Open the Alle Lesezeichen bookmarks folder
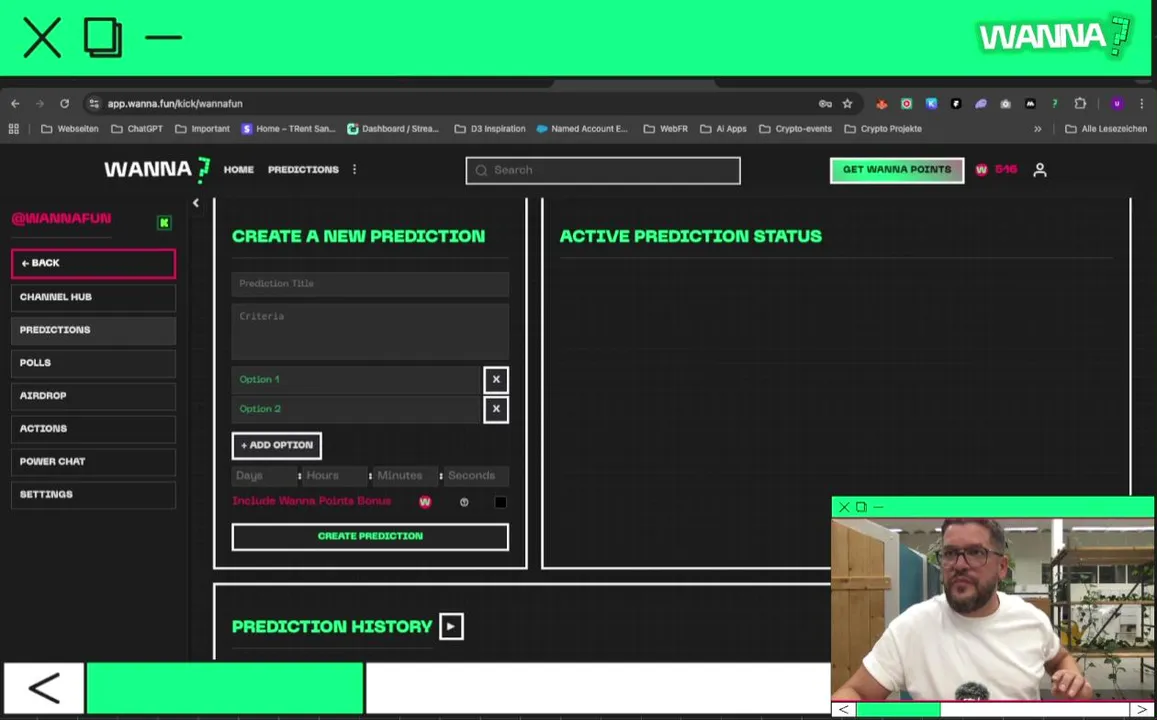Screen dimensions: 1157x720 coord(1106,129)
